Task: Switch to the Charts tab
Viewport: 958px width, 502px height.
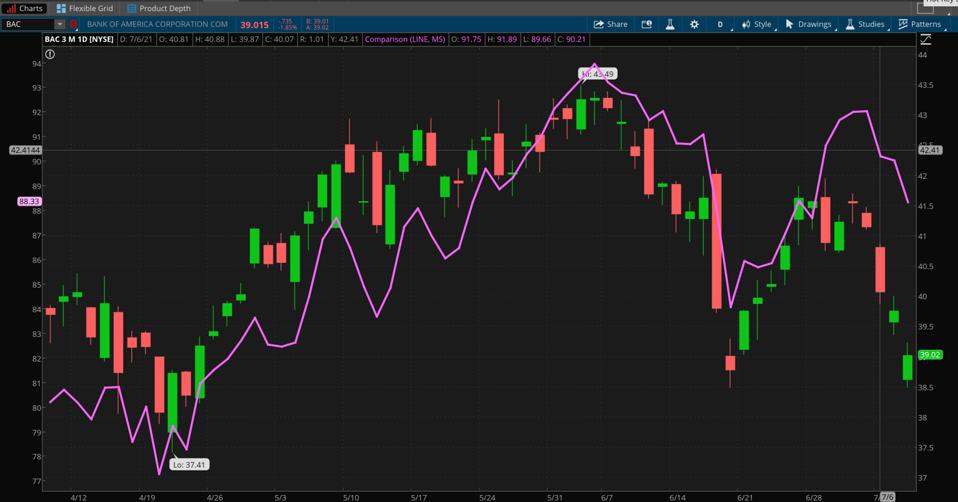Action: tap(24, 8)
